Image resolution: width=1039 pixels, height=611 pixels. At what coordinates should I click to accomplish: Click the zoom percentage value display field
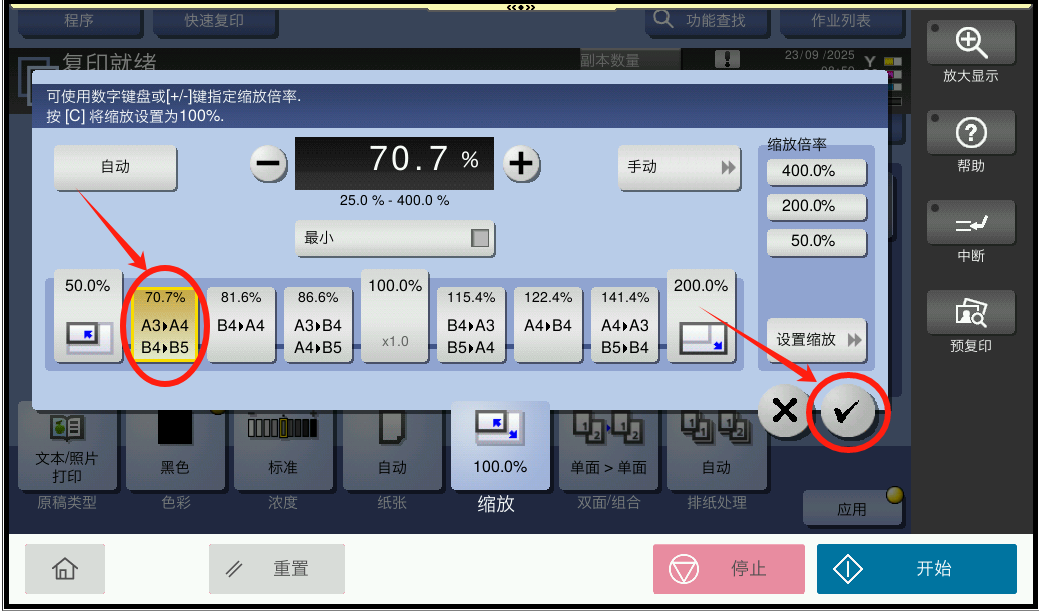[394, 162]
